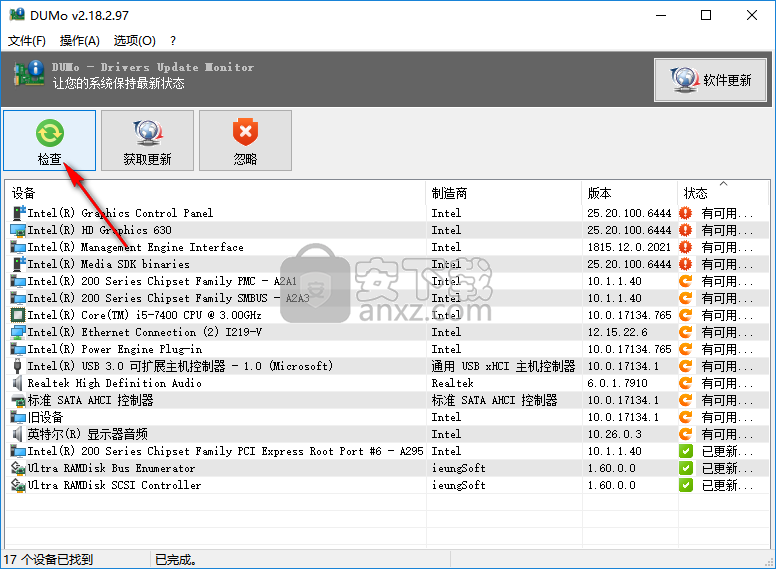Select Intel(R) Media SDK binaries device name
This screenshot has height=569, width=776.
click(108, 264)
